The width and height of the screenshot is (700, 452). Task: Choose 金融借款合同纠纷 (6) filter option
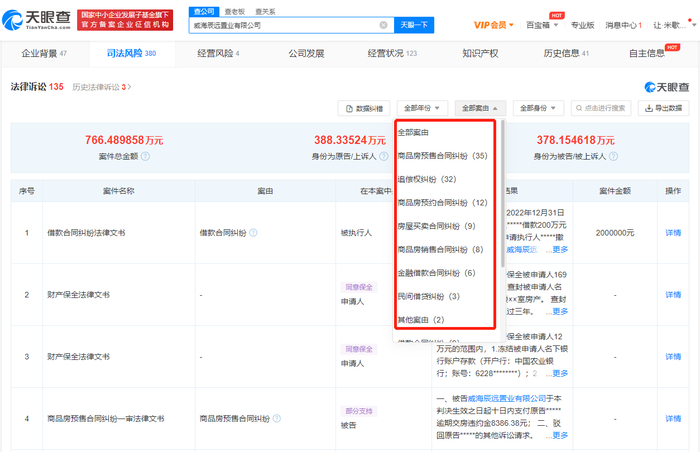point(436,273)
